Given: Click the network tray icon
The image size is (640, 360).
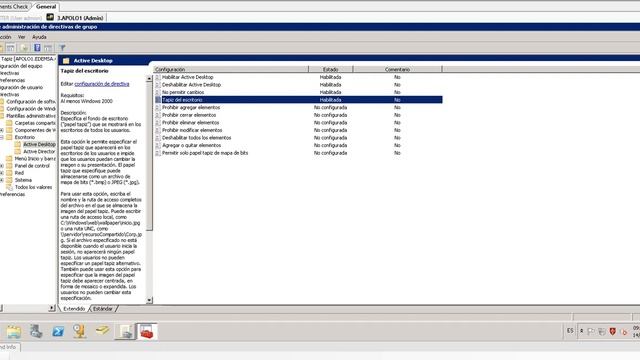Looking at the screenshot, I should pos(602,331).
